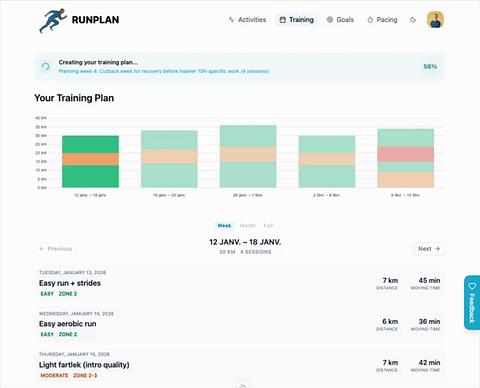
Task: Click the RUNPLAN runner logo
Action: tap(53, 20)
